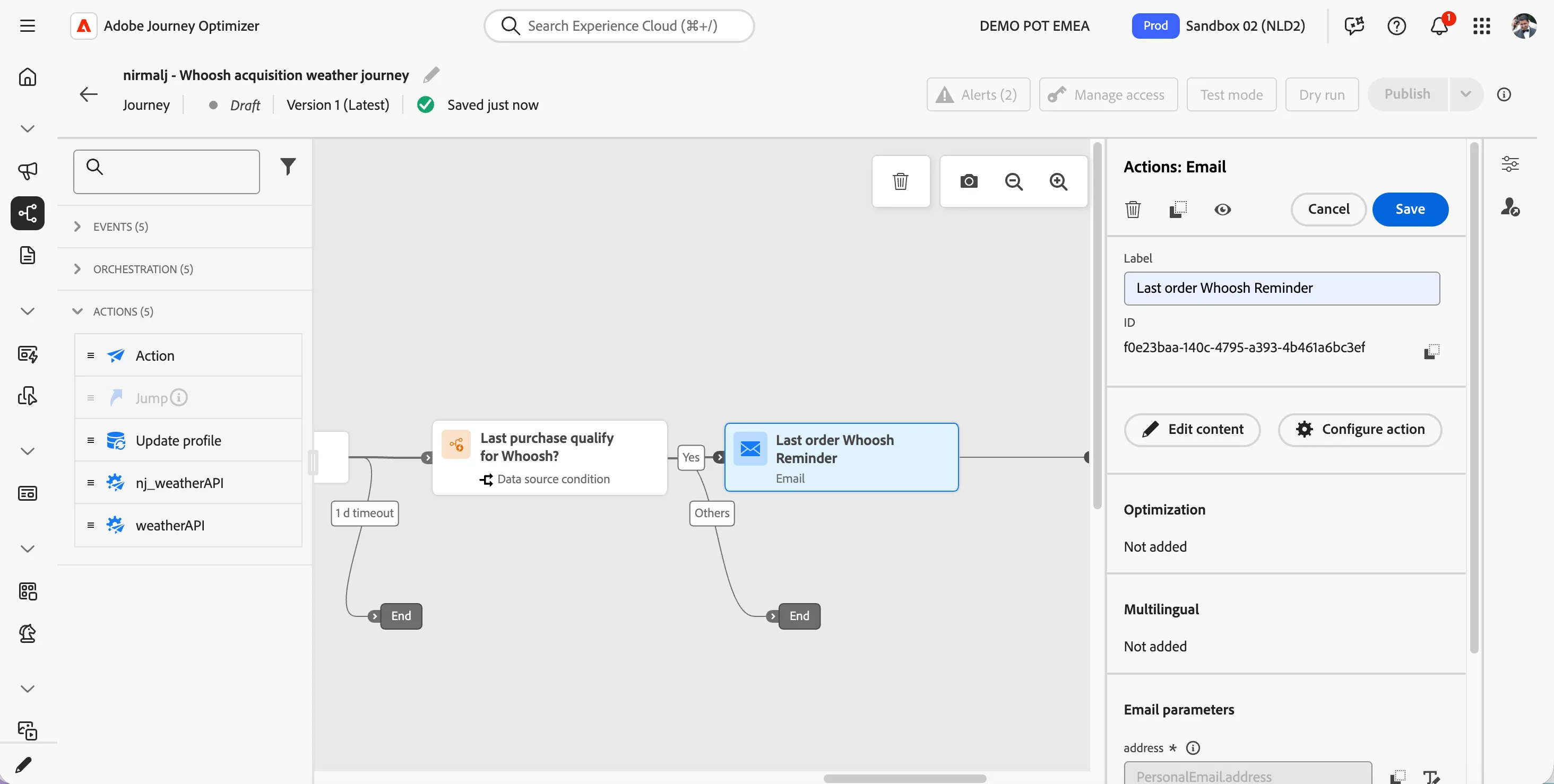Viewport: 1554px width, 784px height.
Task: Open the hamburger navigation menu
Action: pyautogui.click(x=27, y=26)
